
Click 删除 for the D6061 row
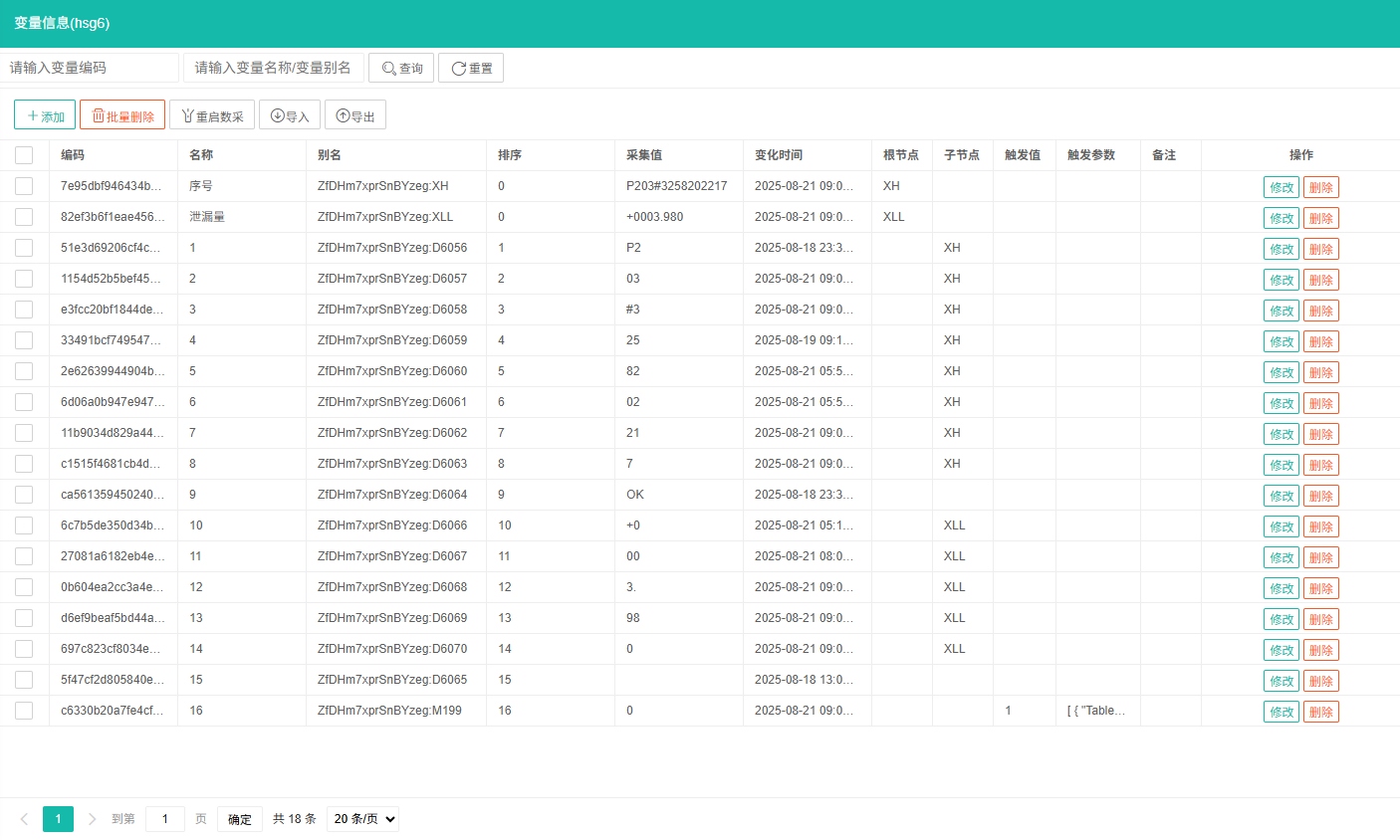point(1321,403)
